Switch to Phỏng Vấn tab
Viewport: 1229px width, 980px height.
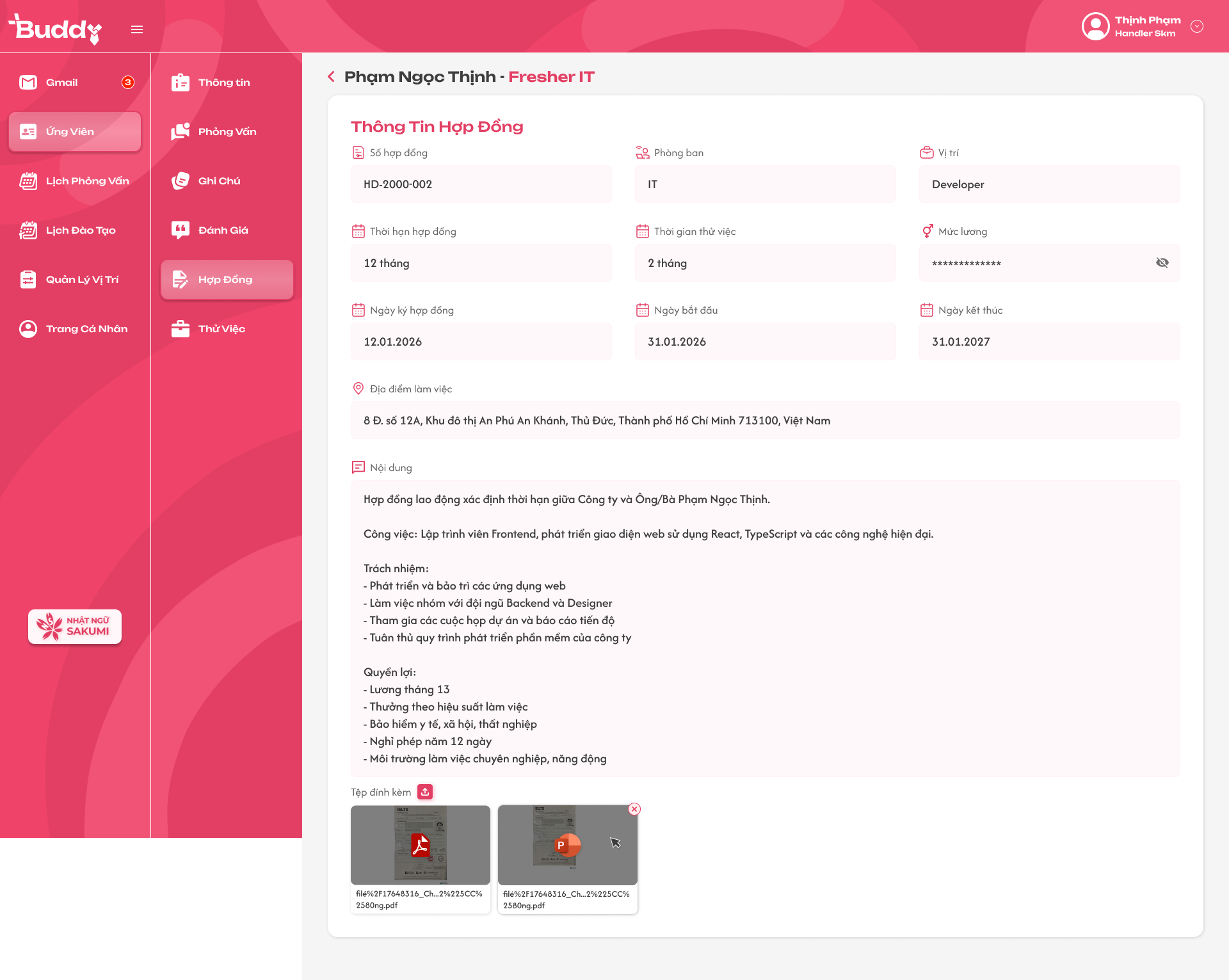227,132
